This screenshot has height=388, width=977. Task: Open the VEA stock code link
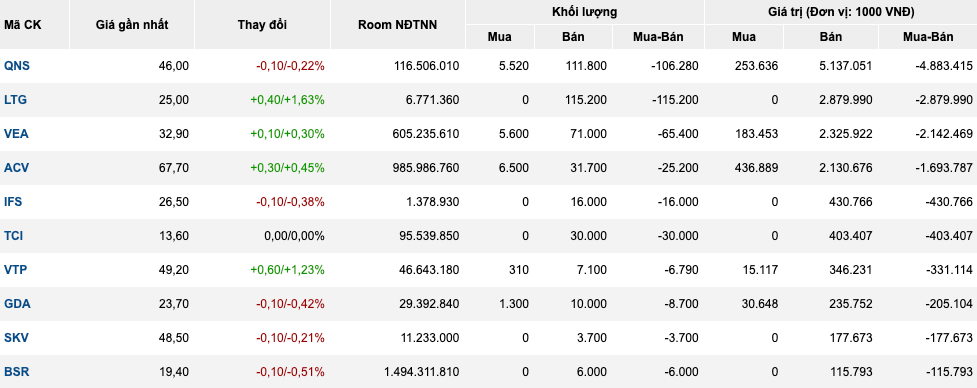[x=16, y=133]
